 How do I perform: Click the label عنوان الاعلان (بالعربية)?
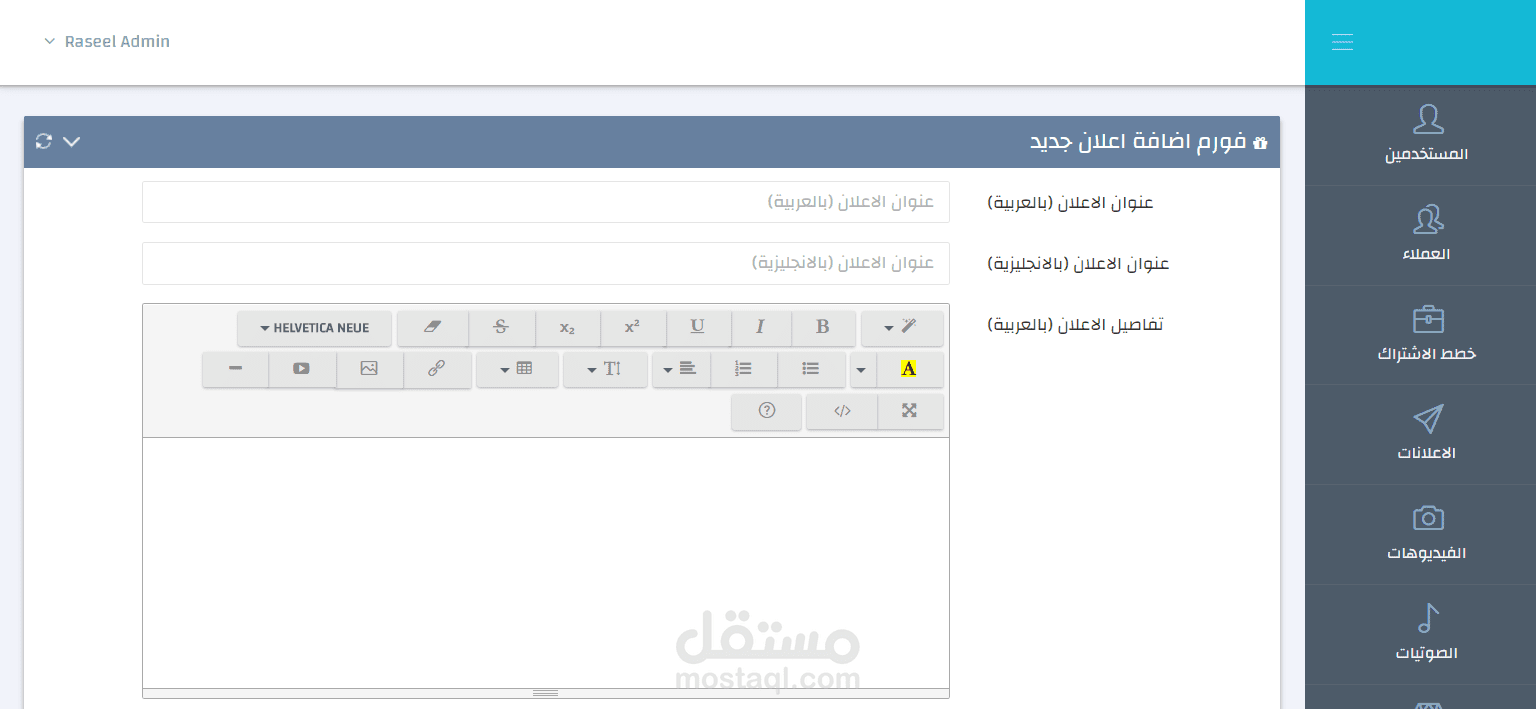pyautogui.click(x=1070, y=203)
